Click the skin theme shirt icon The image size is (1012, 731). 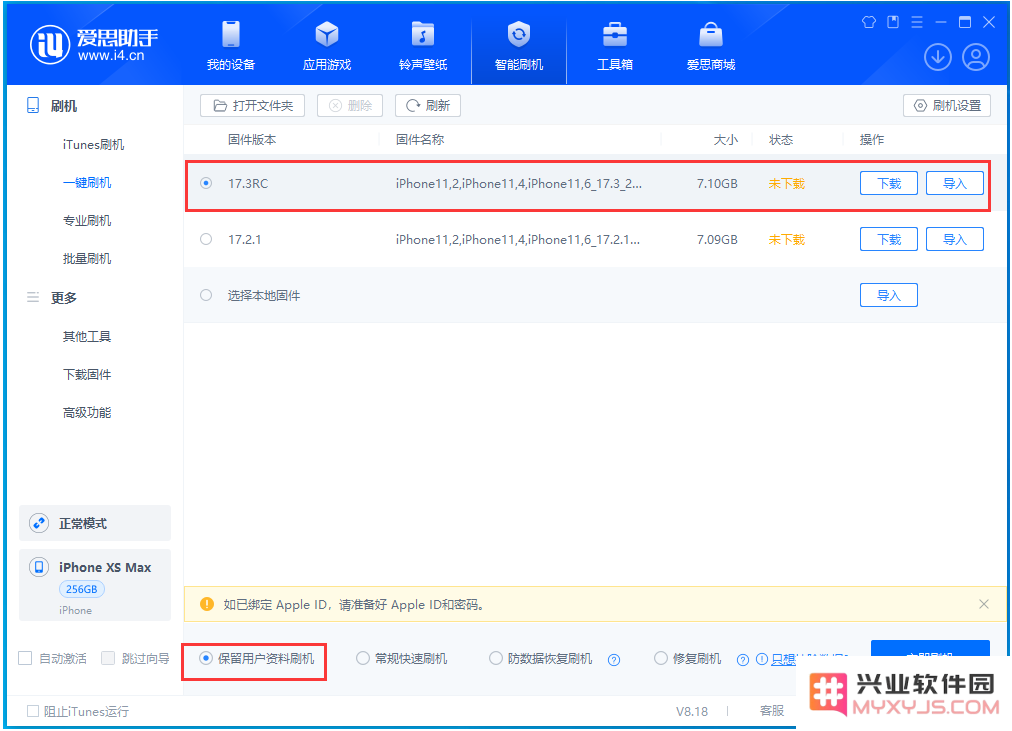(x=869, y=22)
